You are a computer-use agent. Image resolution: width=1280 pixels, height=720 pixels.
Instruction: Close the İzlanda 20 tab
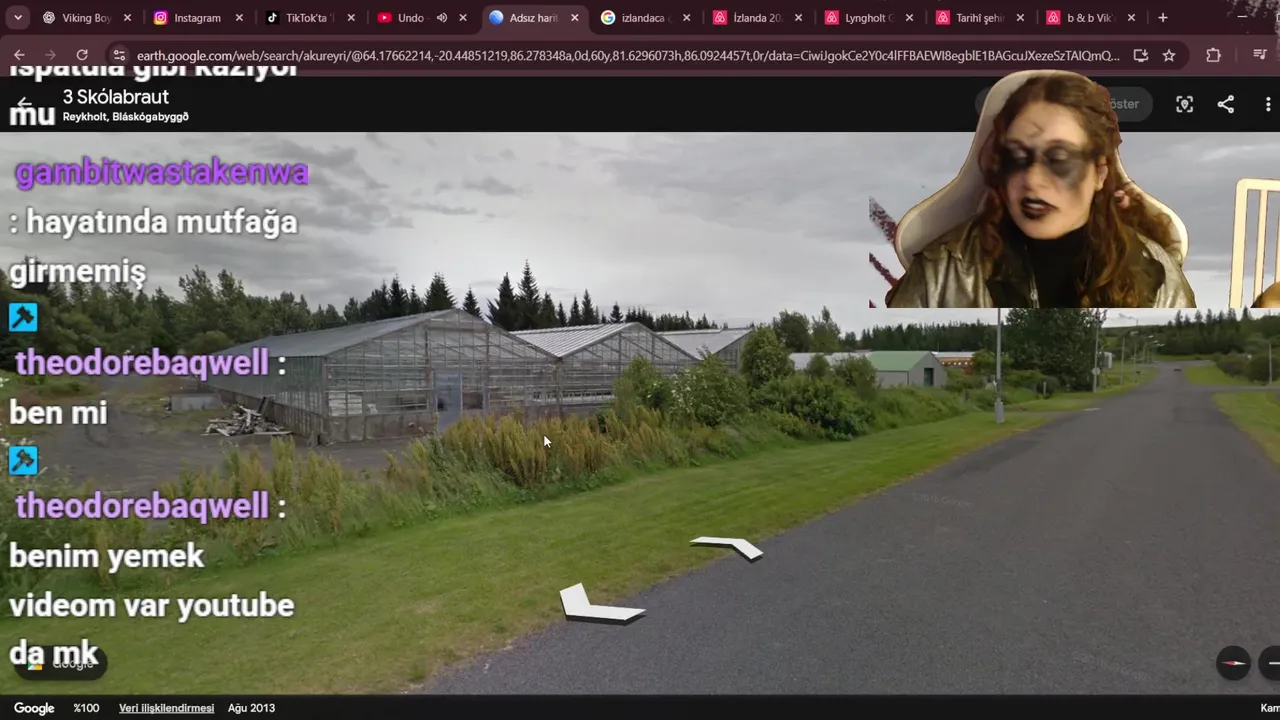click(797, 18)
